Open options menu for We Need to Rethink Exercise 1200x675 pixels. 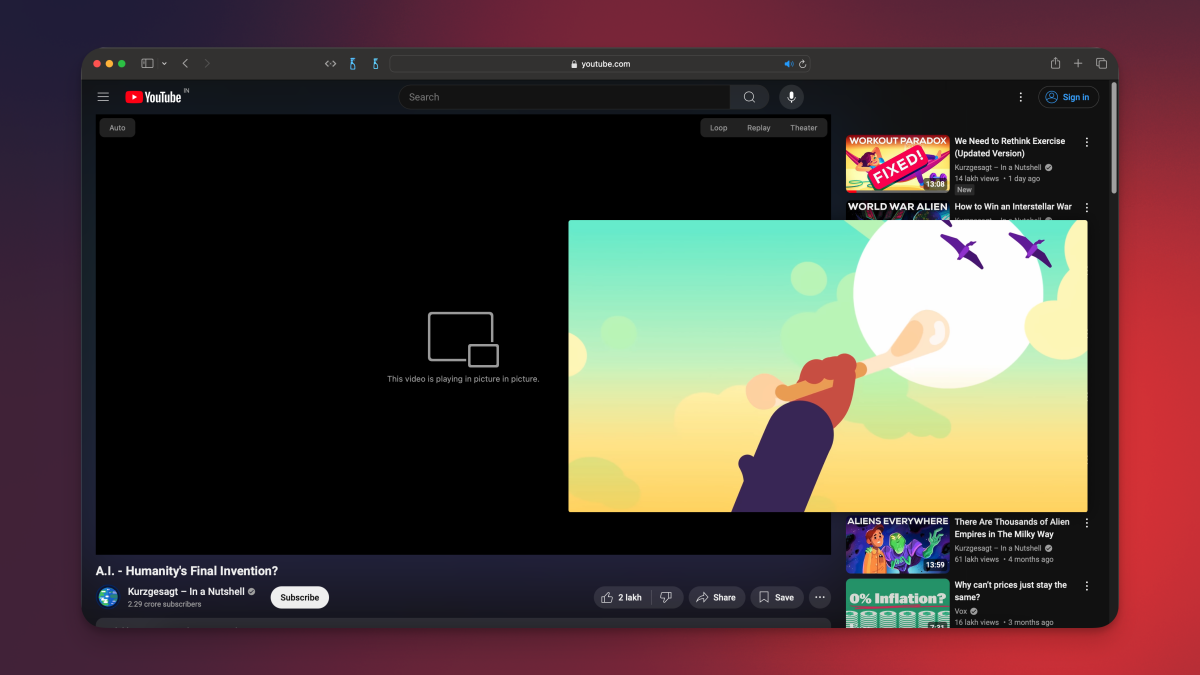coord(1087,142)
